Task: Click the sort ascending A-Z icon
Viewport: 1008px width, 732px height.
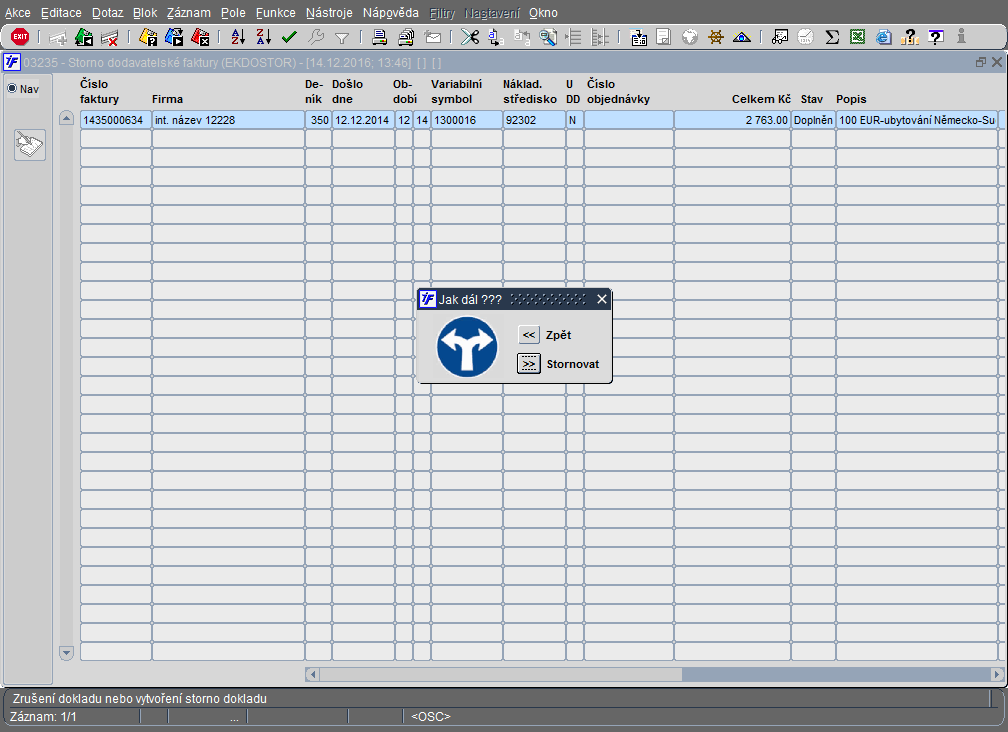Action: point(238,37)
